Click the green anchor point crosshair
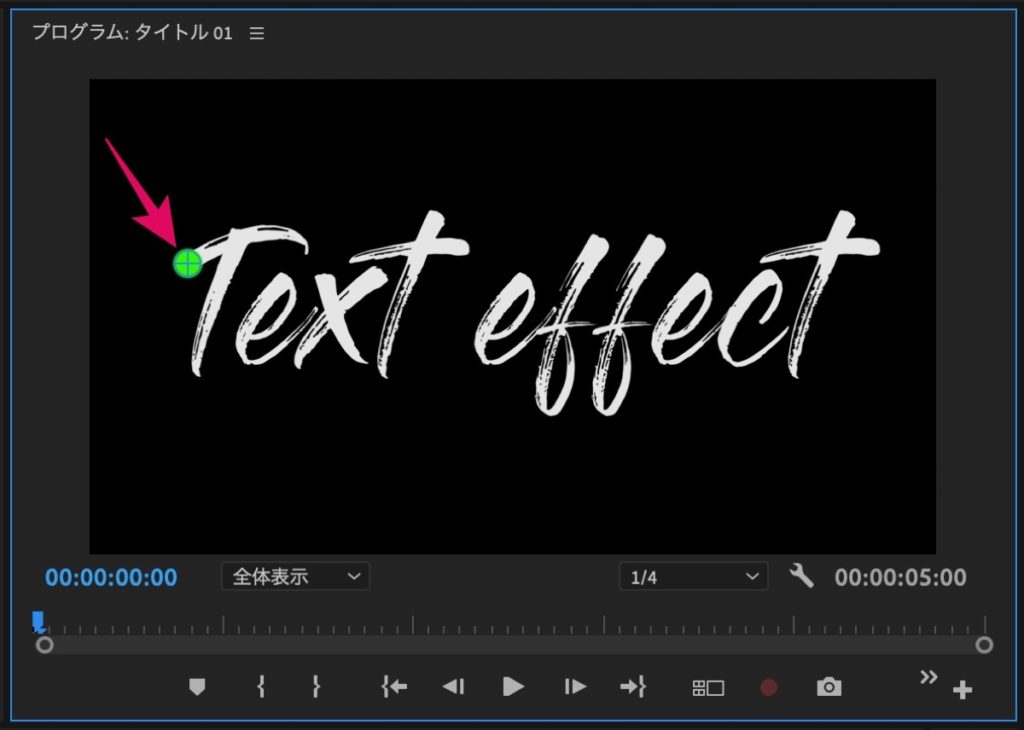The width and height of the screenshot is (1024, 730). point(187,263)
